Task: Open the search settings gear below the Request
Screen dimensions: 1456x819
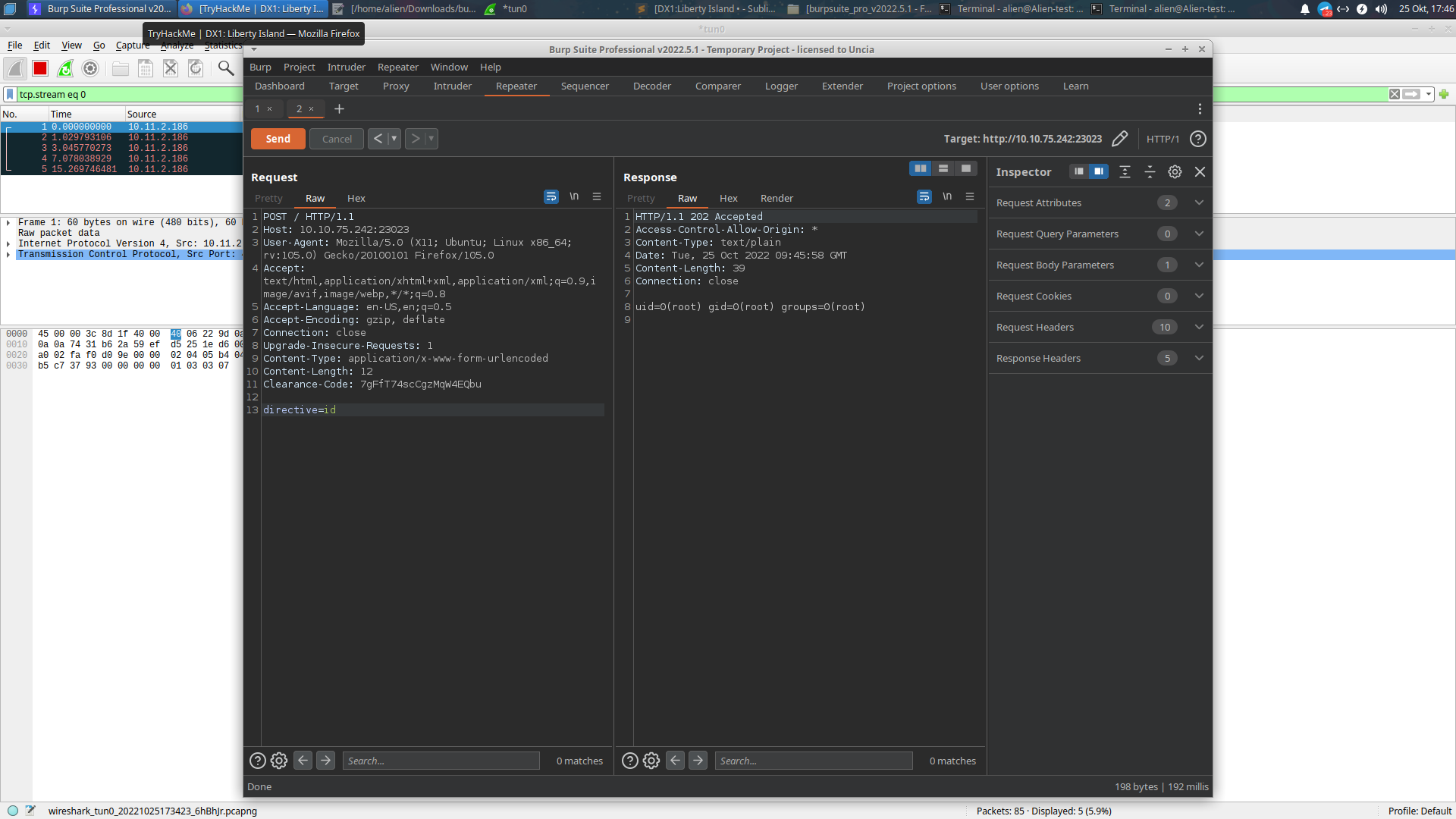Action: [278, 760]
